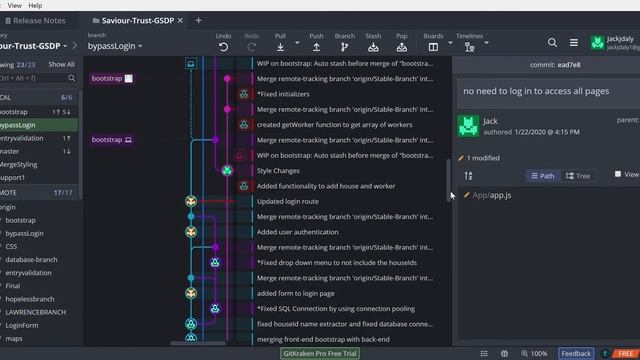The width and height of the screenshot is (640, 360).
Task: Open the hamburger menu icon
Action: click(x=574, y=42)
